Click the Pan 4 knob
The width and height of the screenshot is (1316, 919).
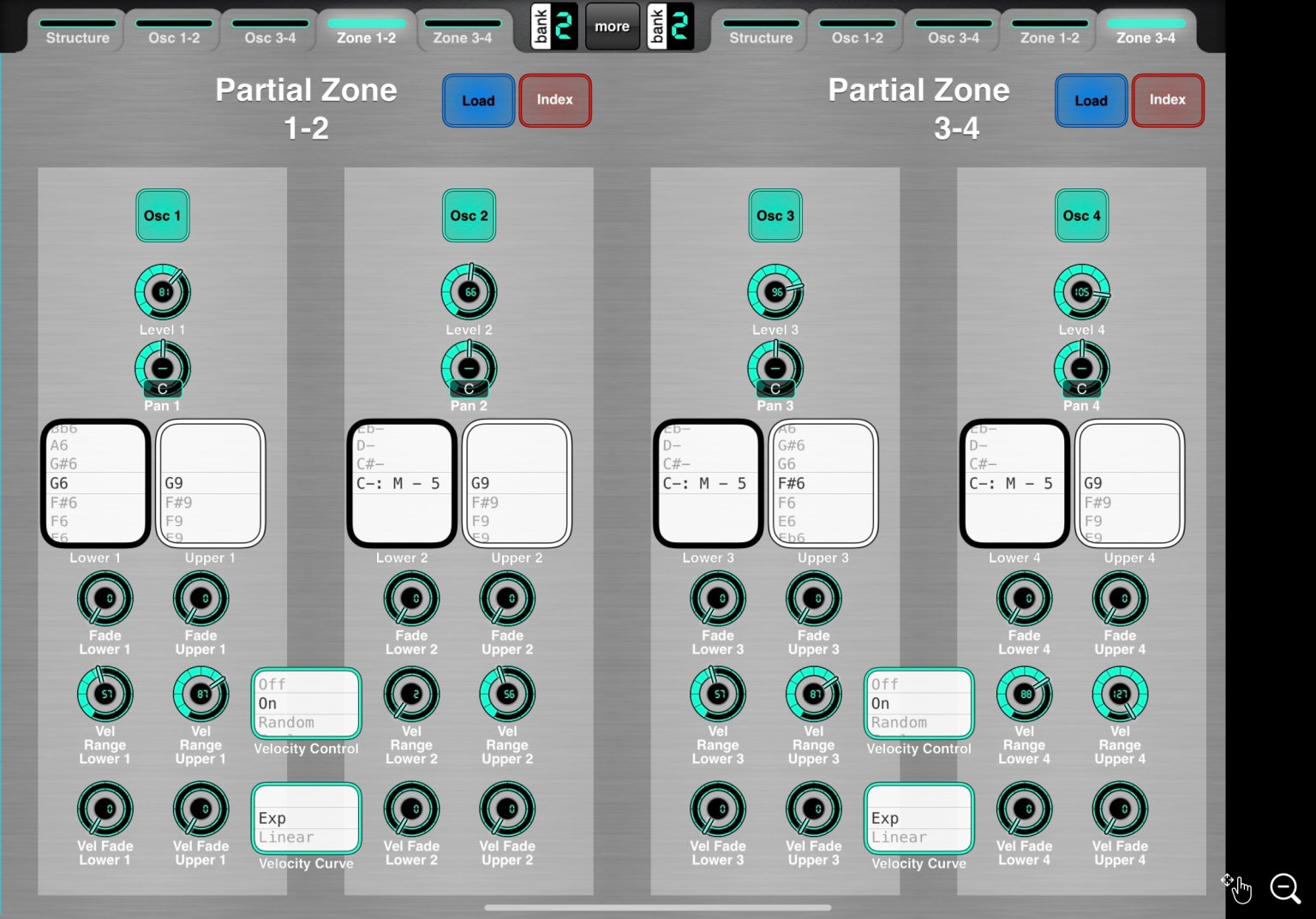[x=1082, y=369]
